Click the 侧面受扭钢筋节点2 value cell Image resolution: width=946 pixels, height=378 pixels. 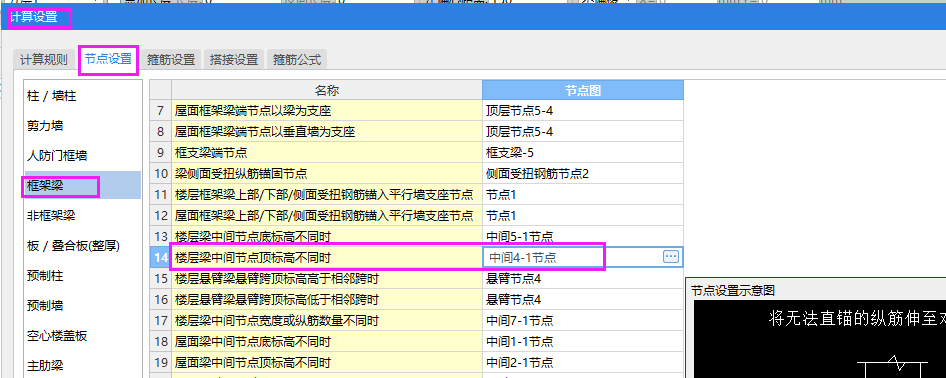[x=583, y=174]
